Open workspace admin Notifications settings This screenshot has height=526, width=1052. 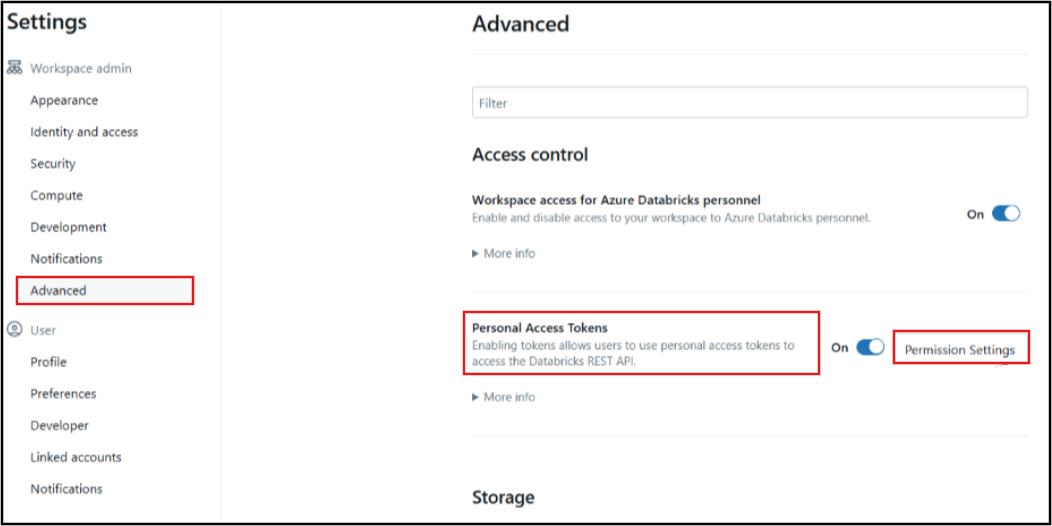[x=66, y=259]
